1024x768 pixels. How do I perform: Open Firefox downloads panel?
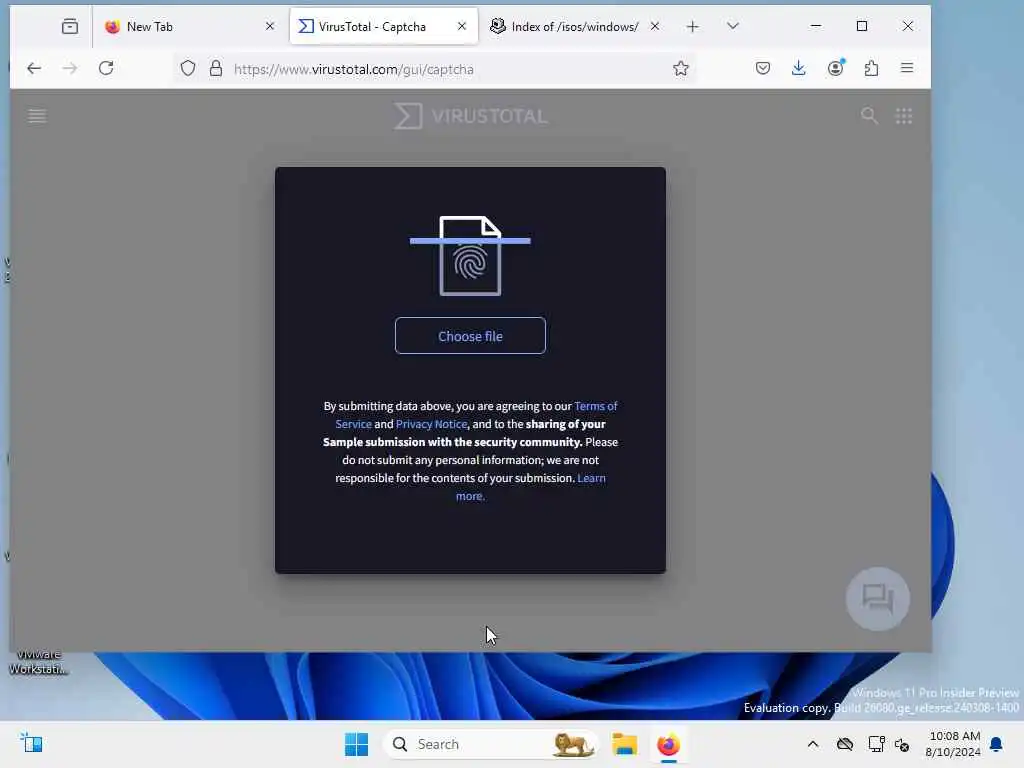click(x=799, y=69)
